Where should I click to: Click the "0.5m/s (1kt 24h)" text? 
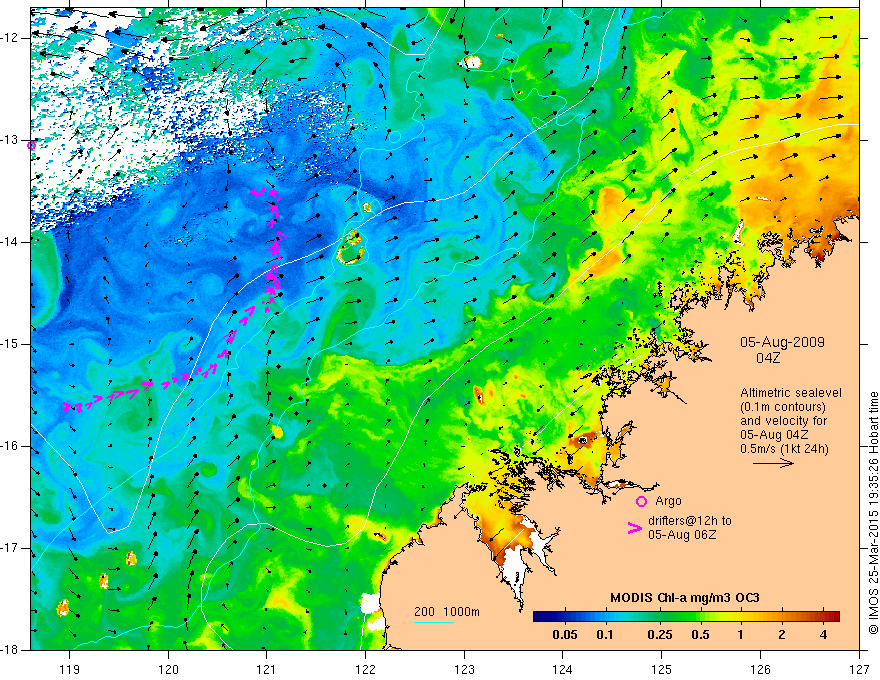point(784,449)
